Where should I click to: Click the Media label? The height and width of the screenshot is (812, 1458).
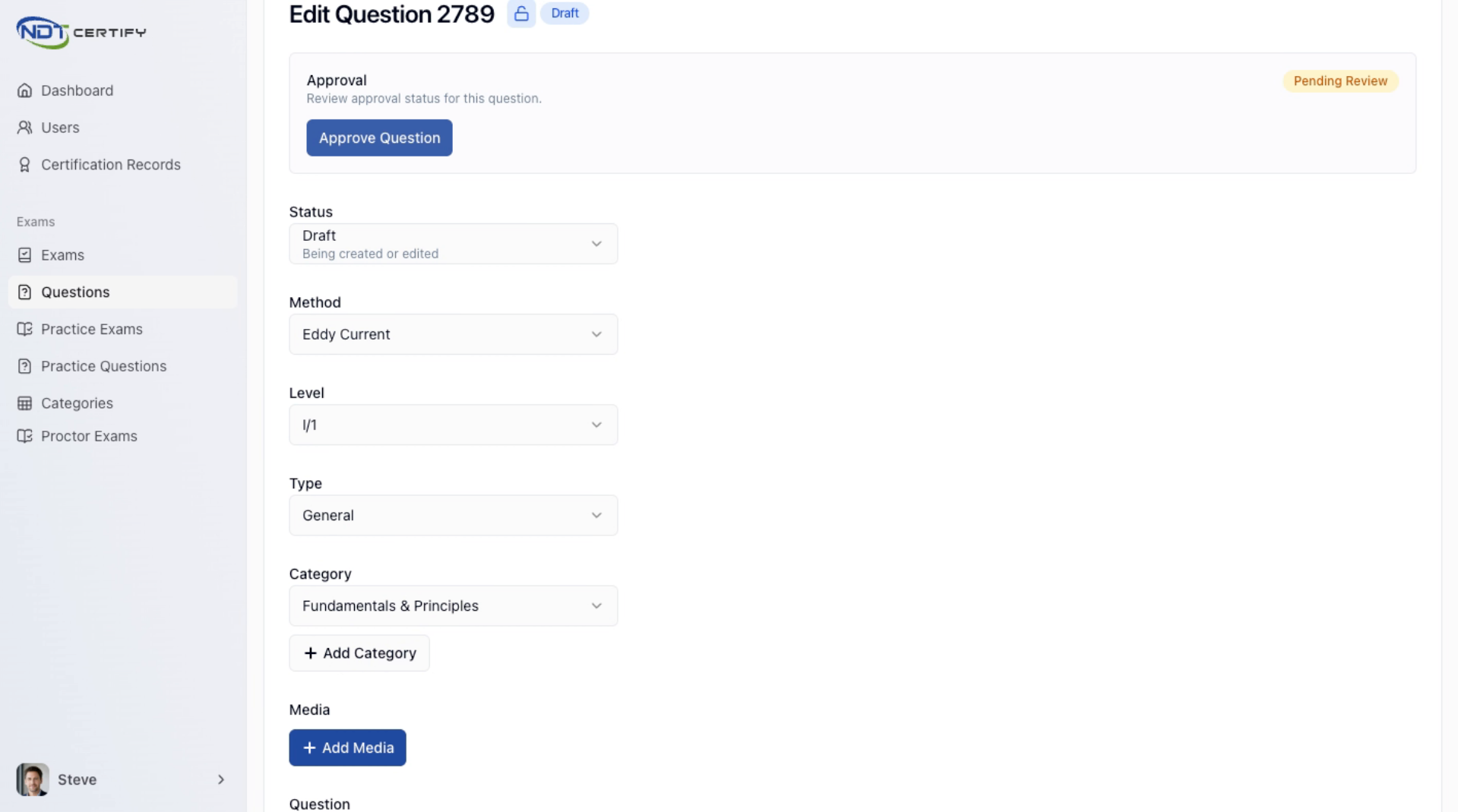[x=309, y=709]
